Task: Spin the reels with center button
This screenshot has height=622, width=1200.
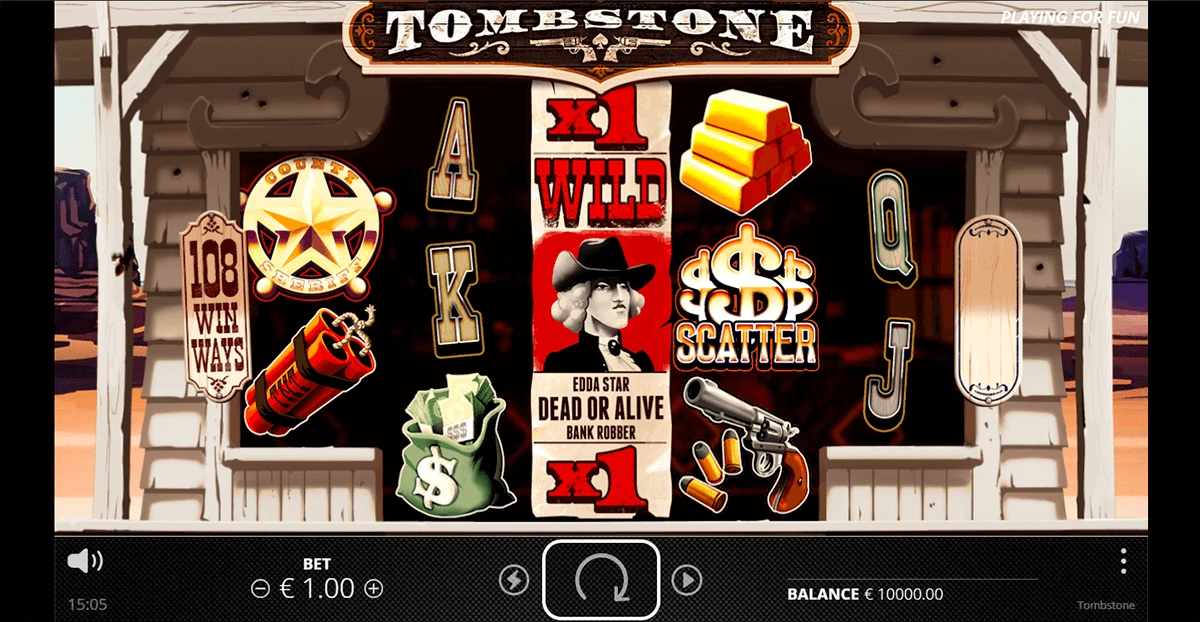Action: pos(601,580)
